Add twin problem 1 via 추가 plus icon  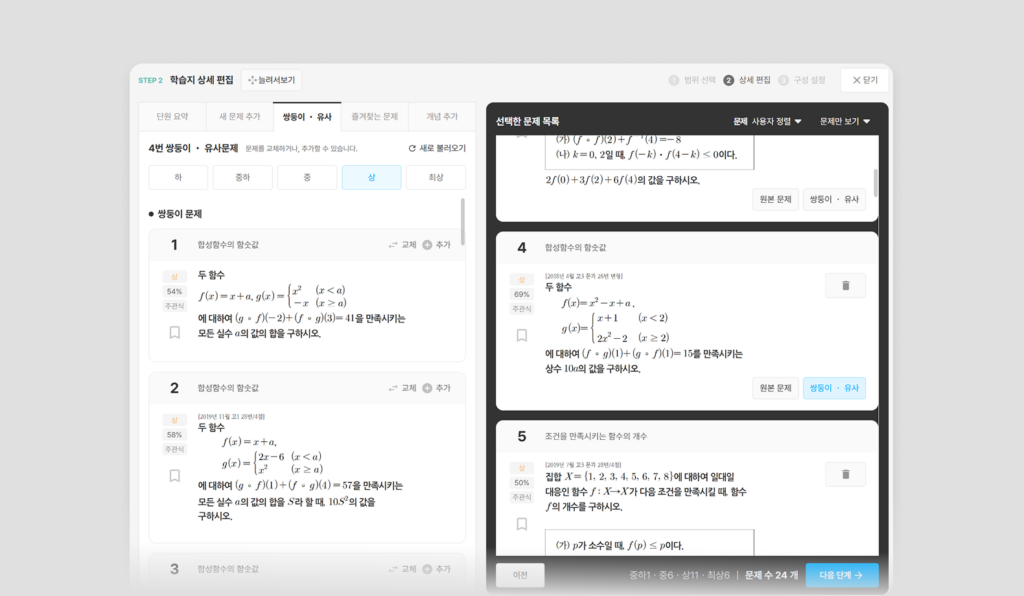(427, 245)
